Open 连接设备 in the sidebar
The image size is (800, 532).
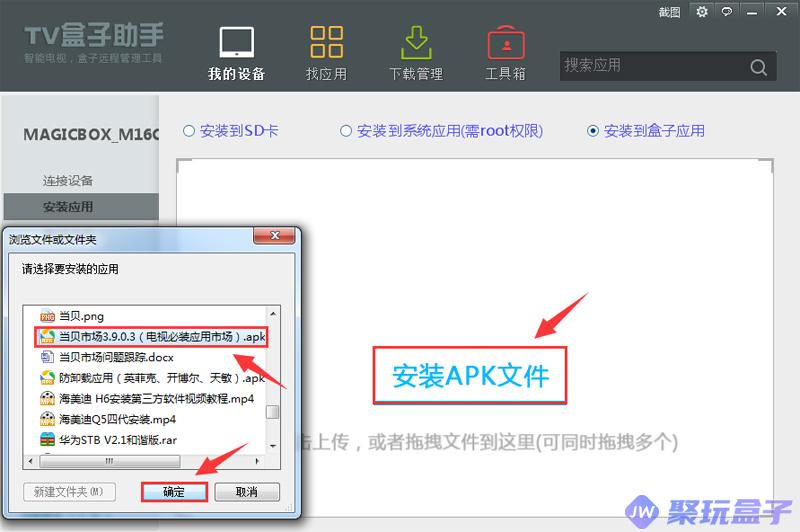68,181
